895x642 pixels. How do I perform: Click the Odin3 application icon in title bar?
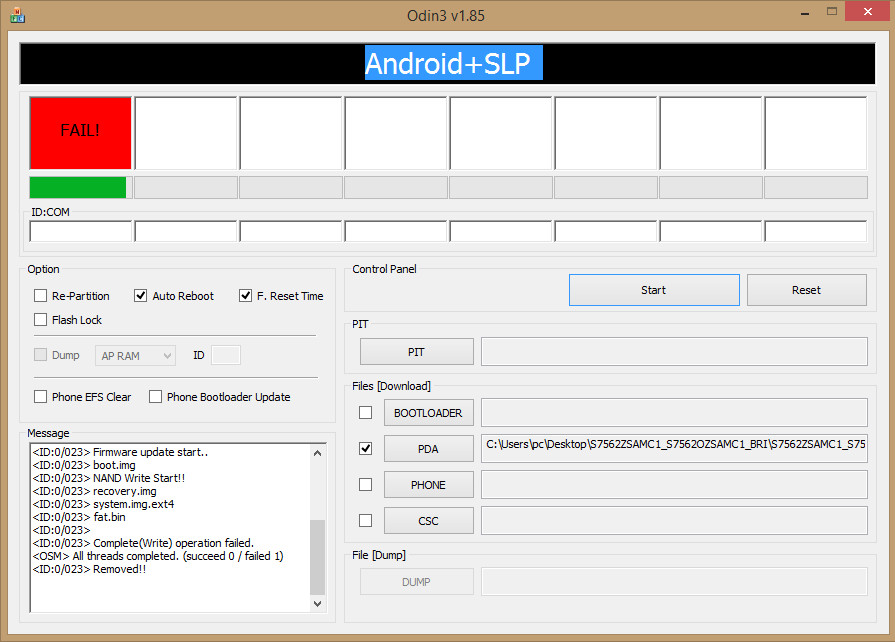click(18, 15)
